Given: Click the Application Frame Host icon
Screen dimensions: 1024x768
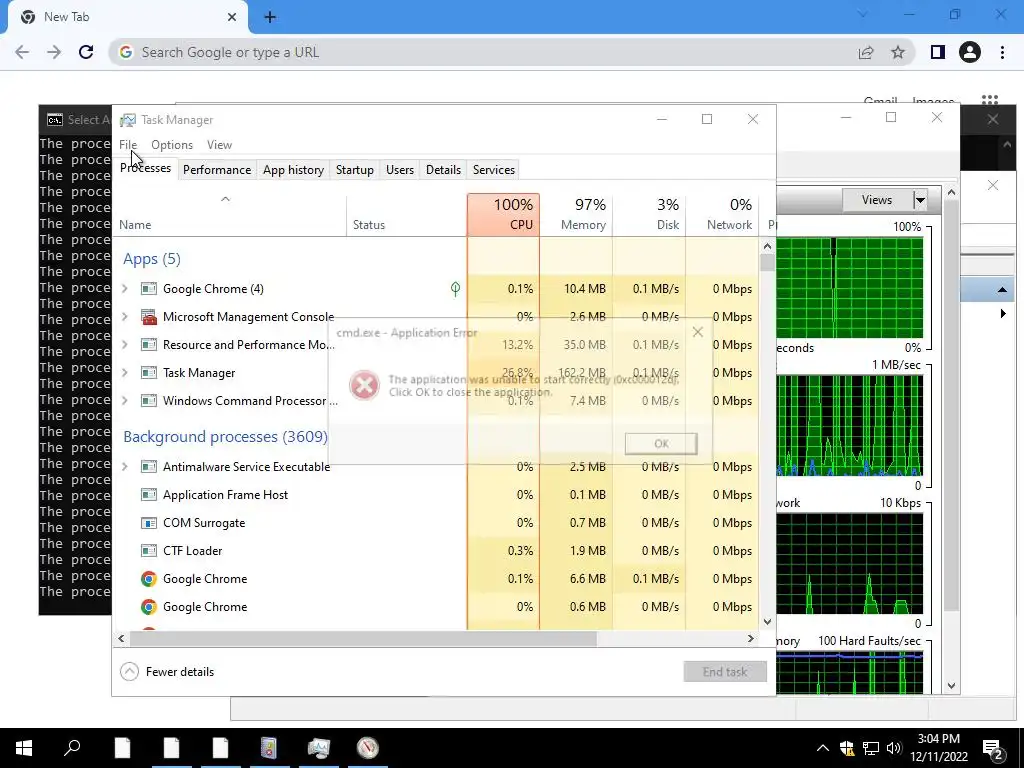Looking at the screenshot, I should point(149,495).
